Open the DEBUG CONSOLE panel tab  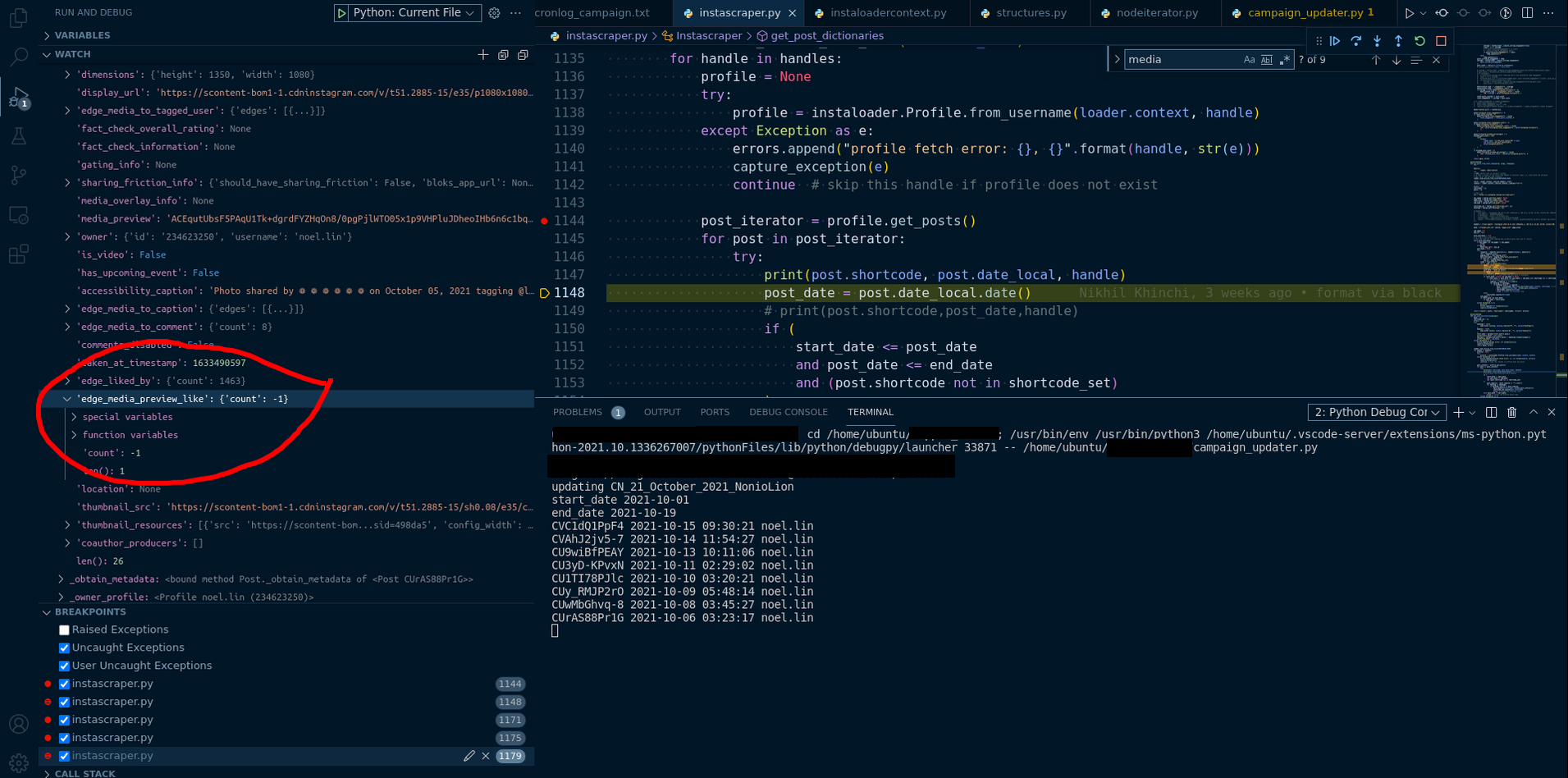(x=789, y=413)
